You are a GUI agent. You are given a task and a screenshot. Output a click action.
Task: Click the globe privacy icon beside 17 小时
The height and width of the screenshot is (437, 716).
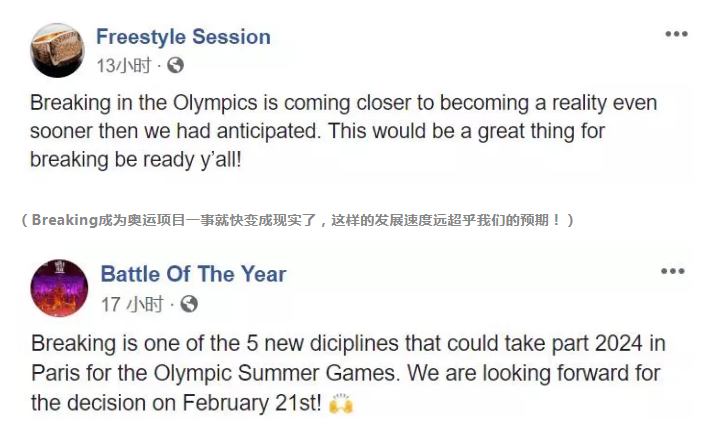189,304
